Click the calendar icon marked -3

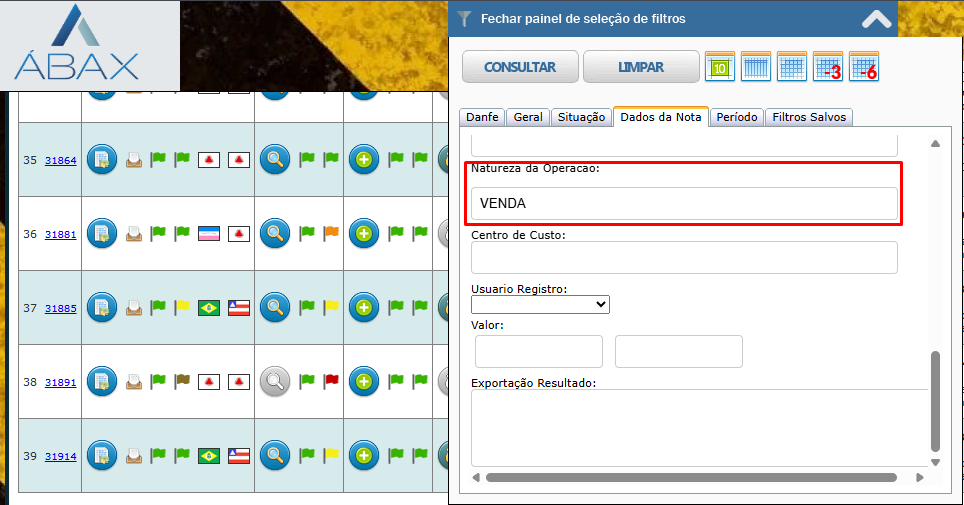[828, 67]
